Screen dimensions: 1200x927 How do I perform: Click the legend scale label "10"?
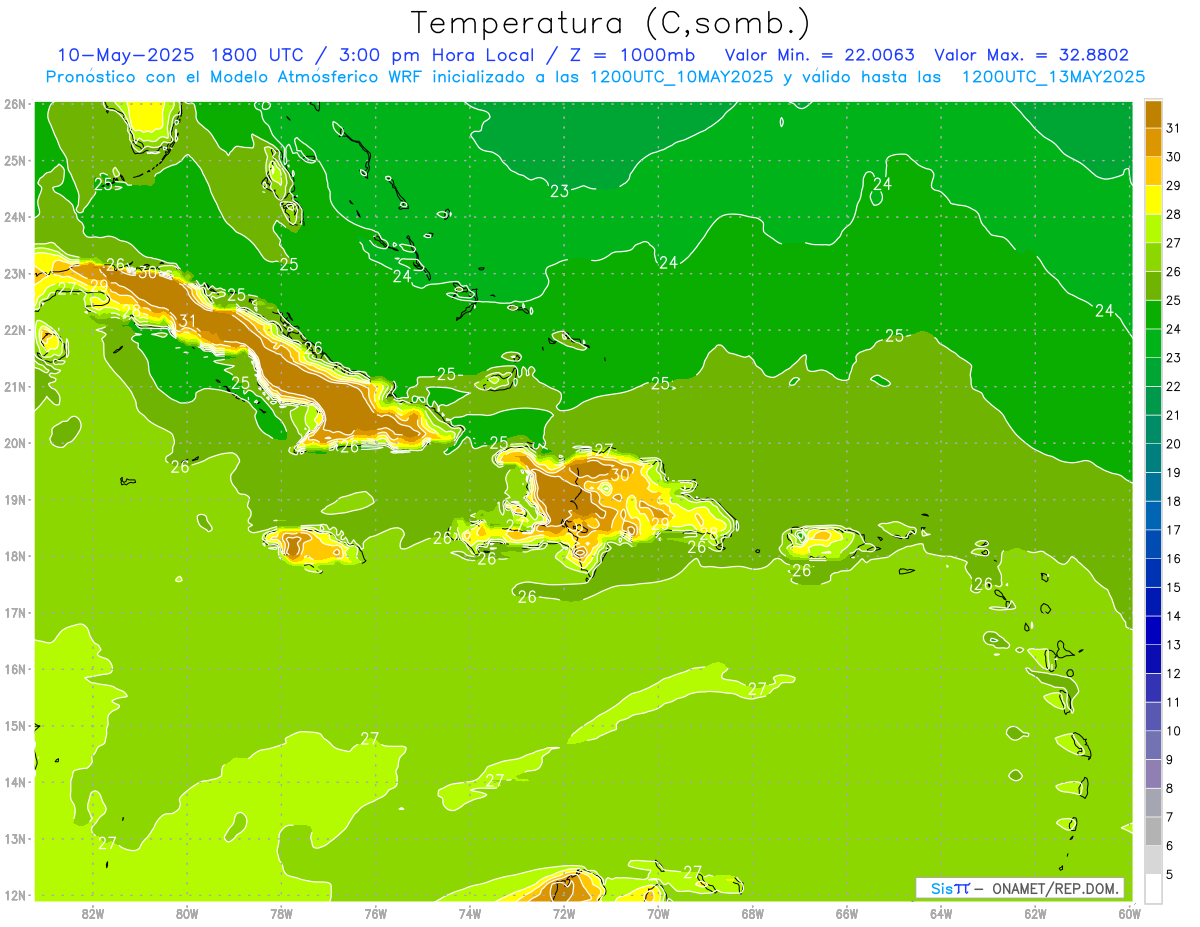[x=1173, y=730]
